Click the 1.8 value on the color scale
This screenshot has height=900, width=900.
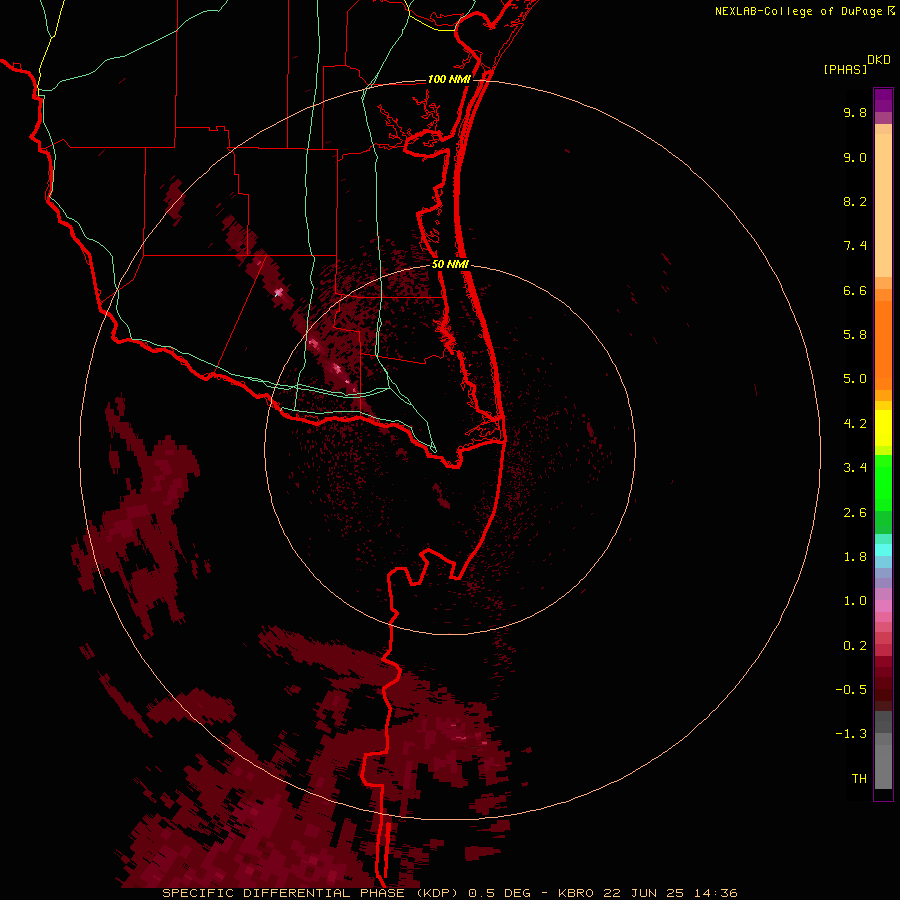(855, 557)
